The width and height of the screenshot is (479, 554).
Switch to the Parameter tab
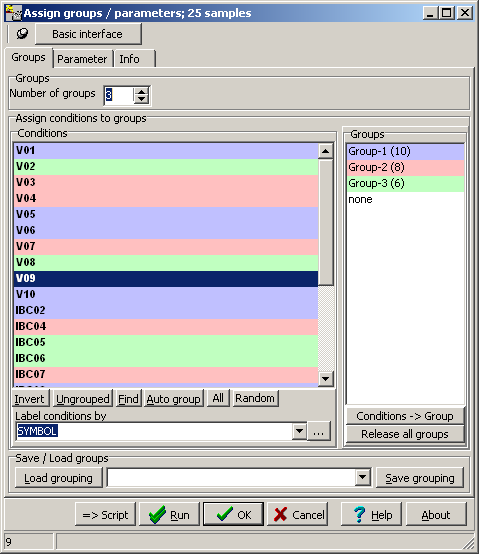82,59
